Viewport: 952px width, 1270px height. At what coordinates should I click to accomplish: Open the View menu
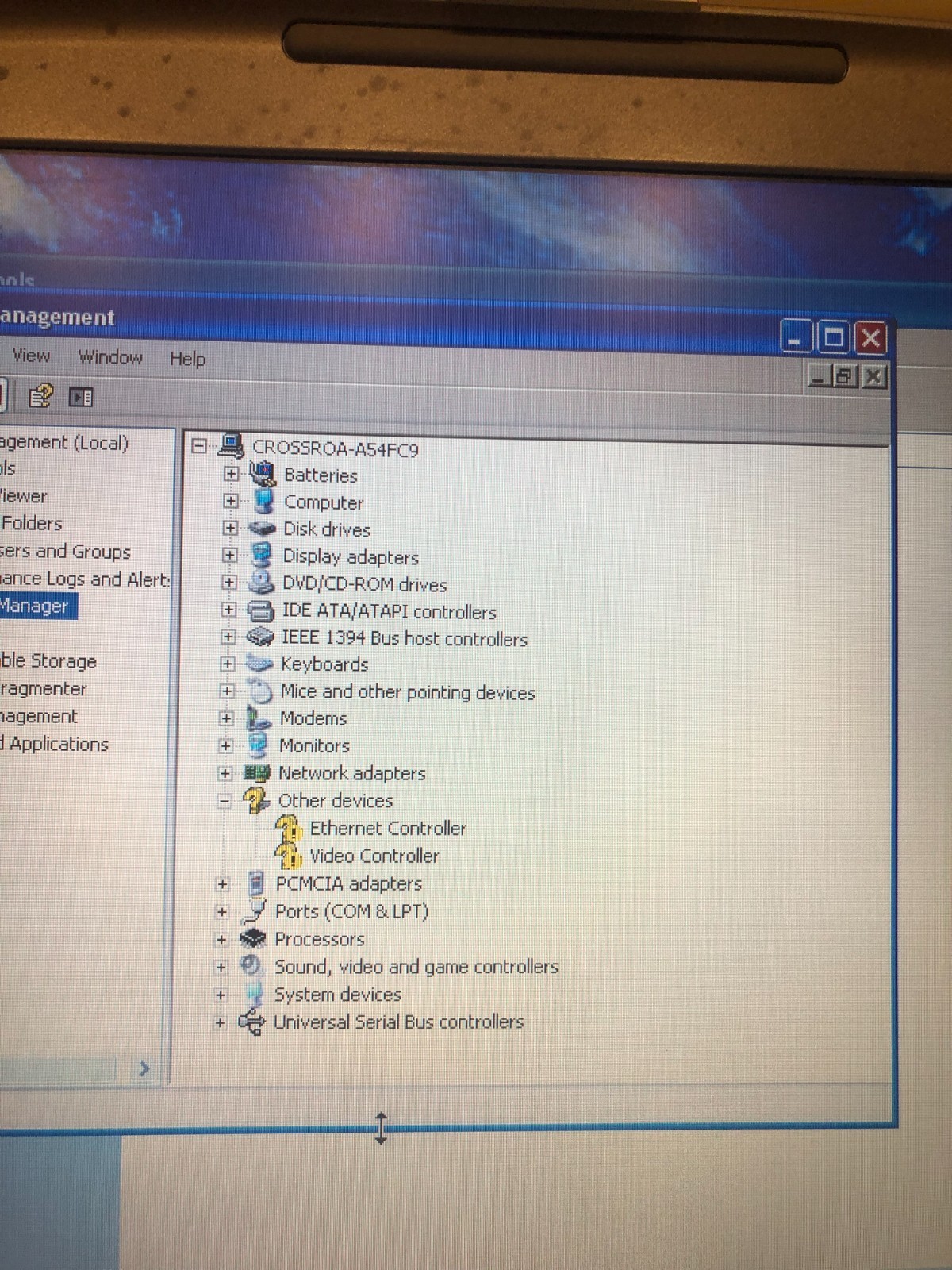click(31, 356)
